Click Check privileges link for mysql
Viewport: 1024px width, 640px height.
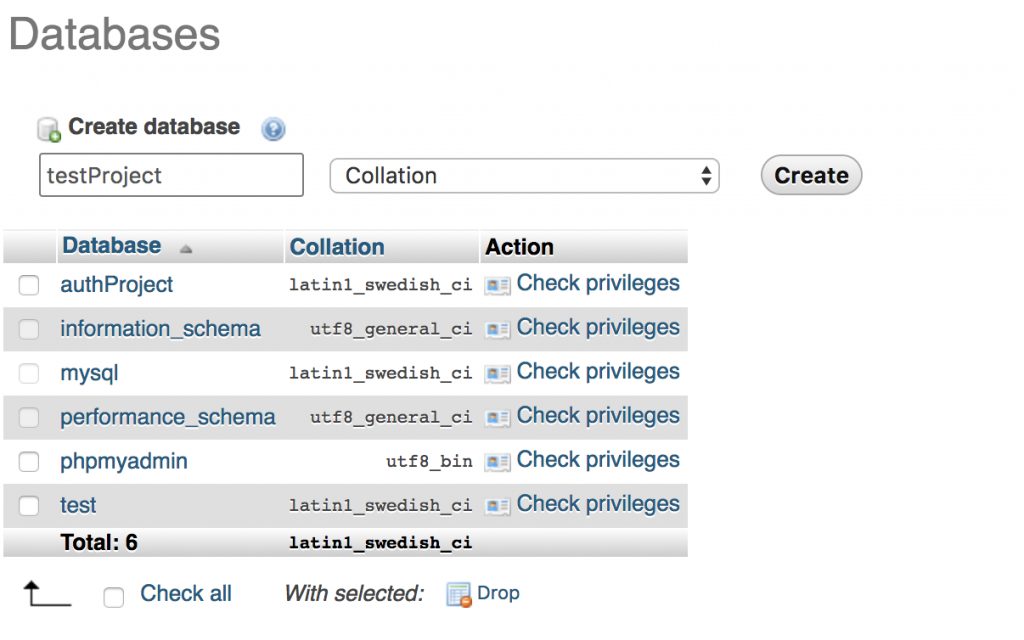[x=598, y=372]
